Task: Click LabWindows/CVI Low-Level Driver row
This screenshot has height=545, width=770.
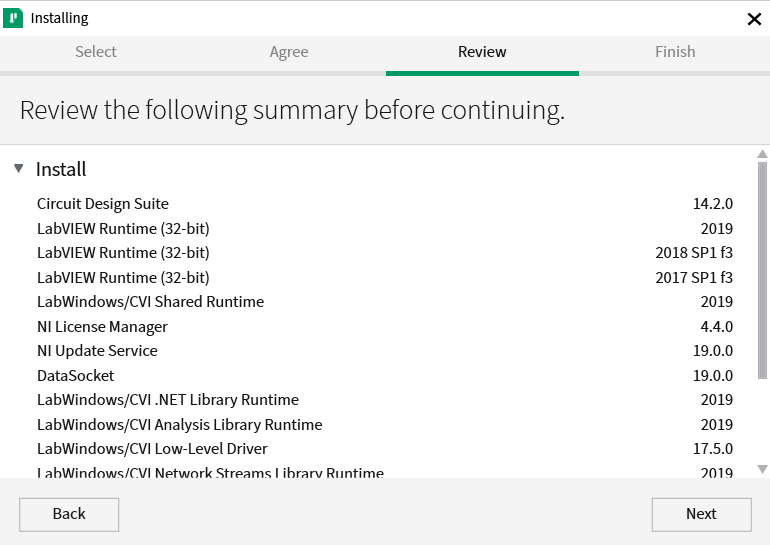Action: click(x=385, y=449)
